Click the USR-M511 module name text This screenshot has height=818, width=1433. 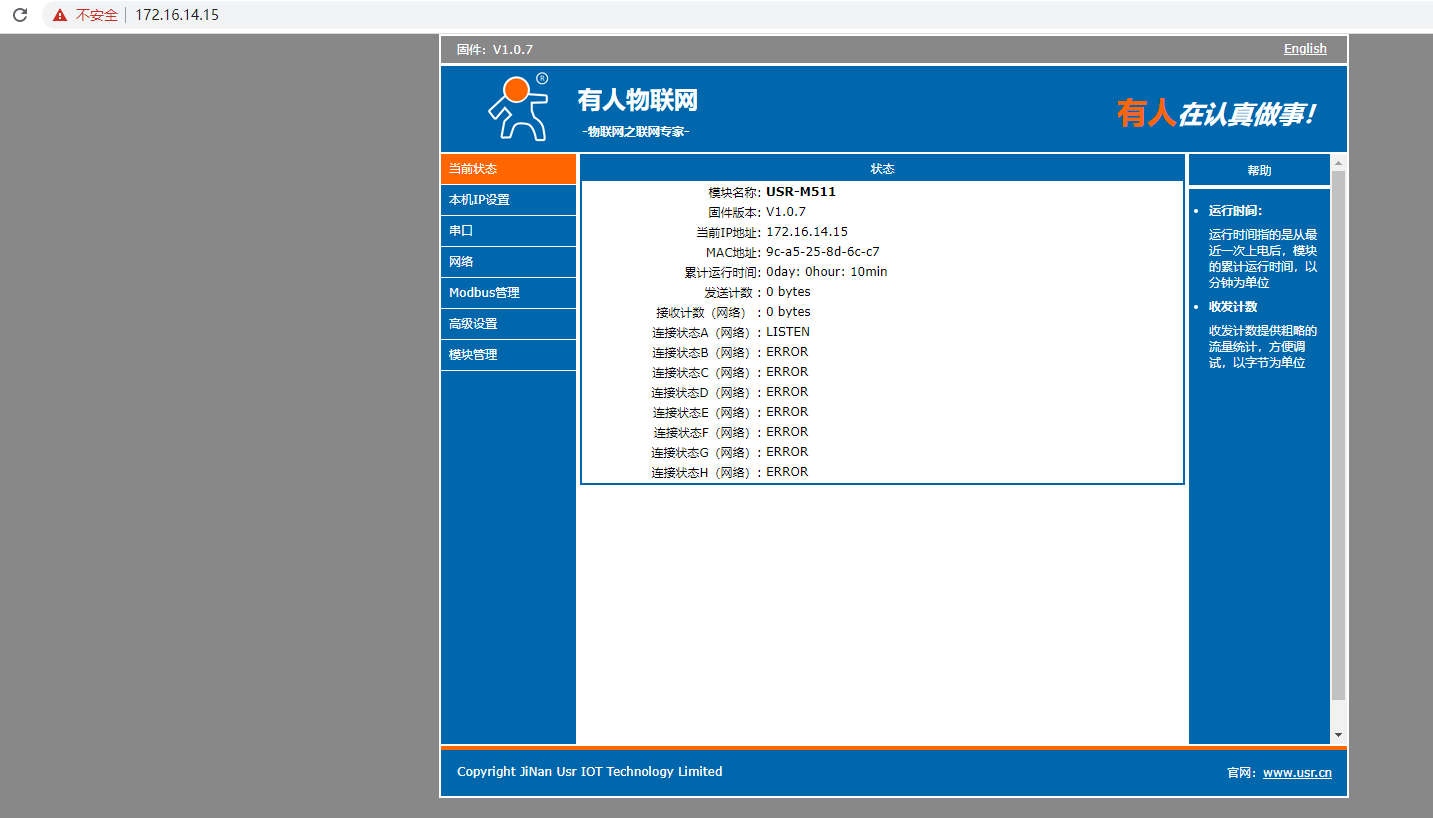(801, 192)
